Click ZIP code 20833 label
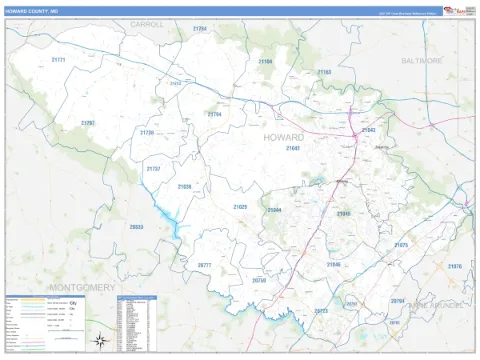This screenshot has width=480, height=360. tap(136, 227)
